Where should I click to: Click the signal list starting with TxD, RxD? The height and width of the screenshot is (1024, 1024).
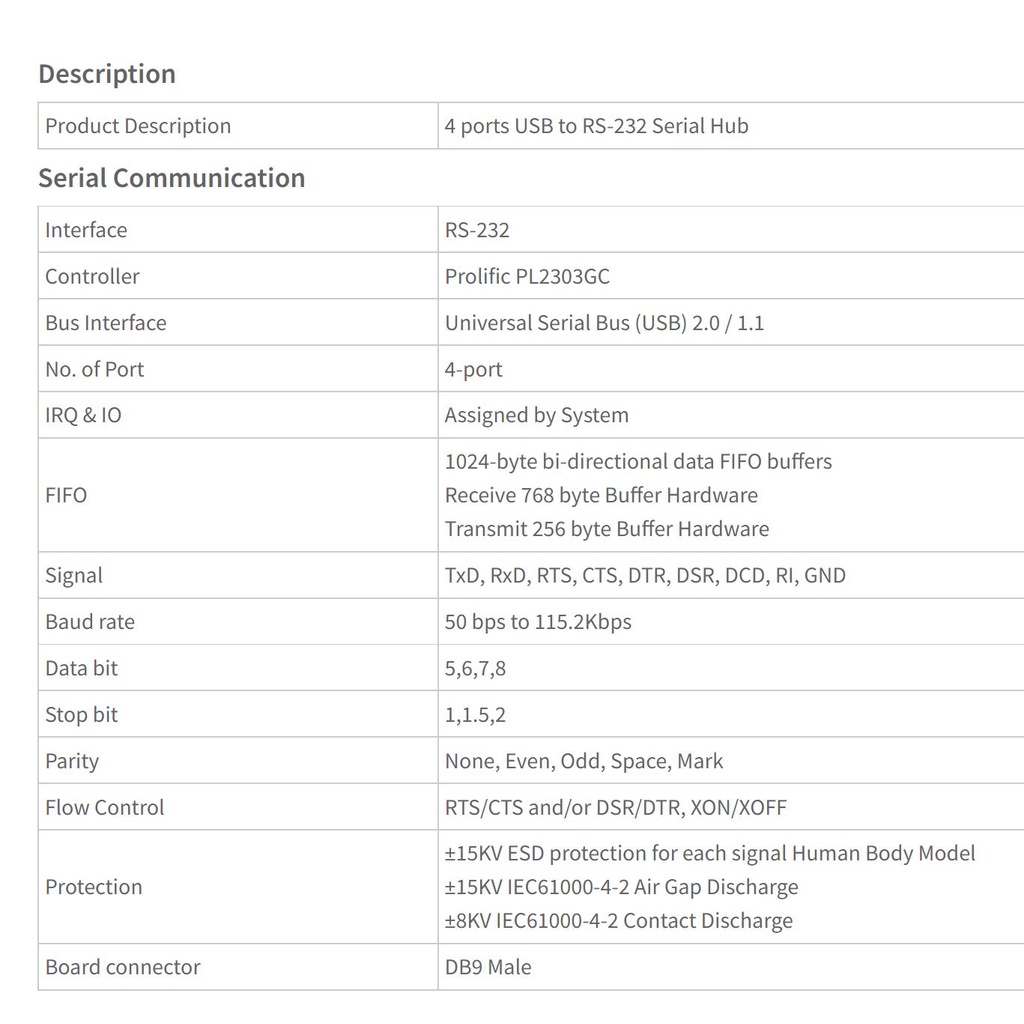pyautogui.click(x=645, y=575)
